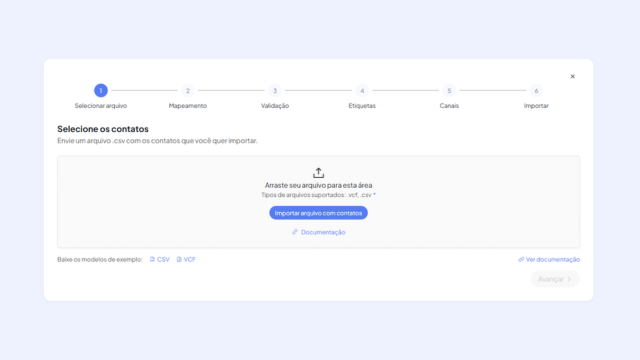The height and width of the screenshot is (360, 640).
Task: Click the chevron arrow on the Avançar button
Action: (x=569, y=279)
